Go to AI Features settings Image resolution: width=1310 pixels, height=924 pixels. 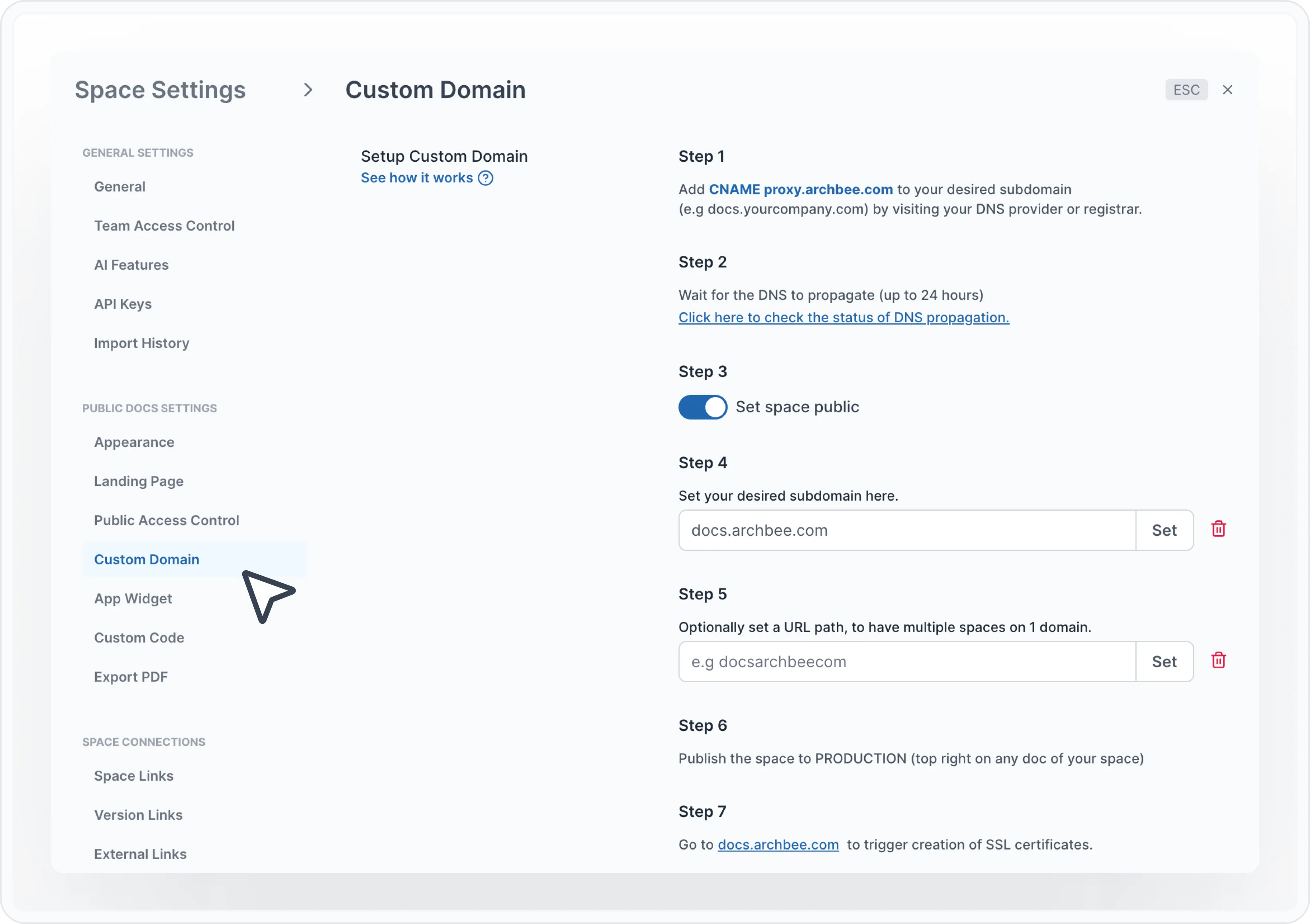131,264
